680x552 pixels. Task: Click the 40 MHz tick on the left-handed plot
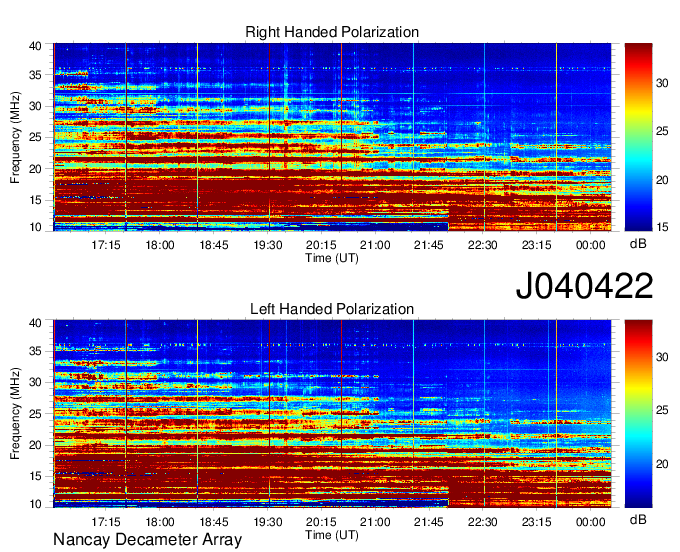pyautogui.click(x=35, y=323)
